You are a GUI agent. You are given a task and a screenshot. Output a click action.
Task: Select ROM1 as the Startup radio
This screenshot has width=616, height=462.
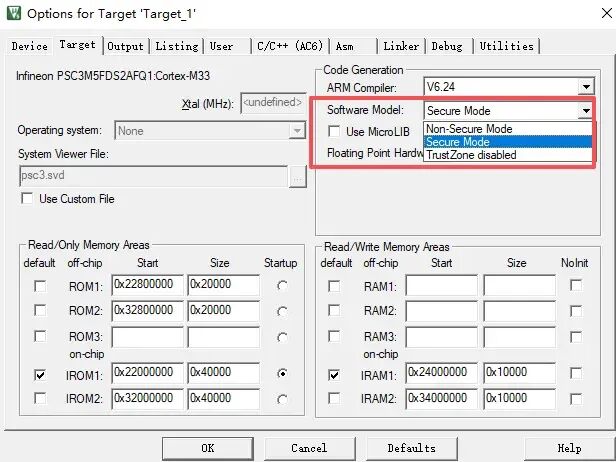282,286
